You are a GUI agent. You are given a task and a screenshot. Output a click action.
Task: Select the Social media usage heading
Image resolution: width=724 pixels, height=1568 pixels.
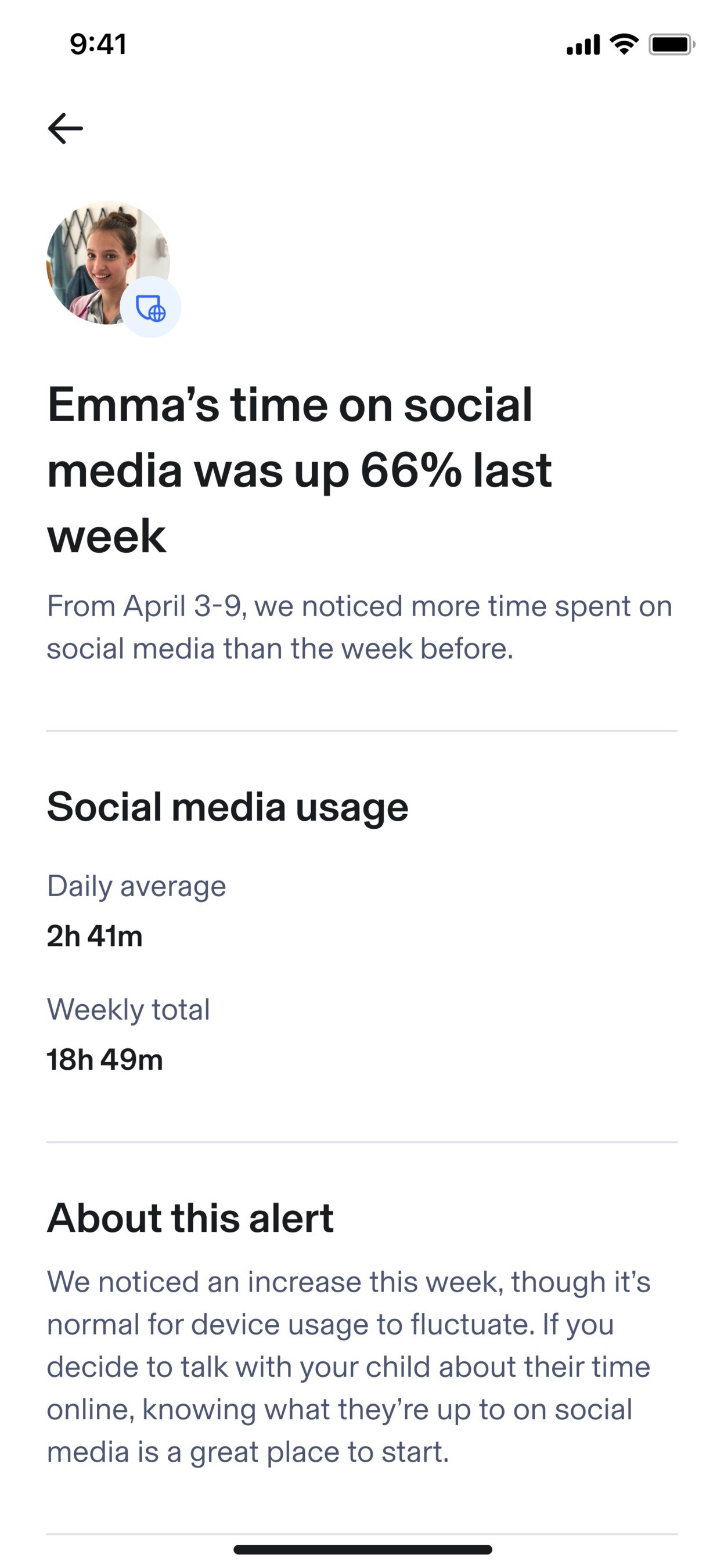pyautogui.click(x=228, y=807)
